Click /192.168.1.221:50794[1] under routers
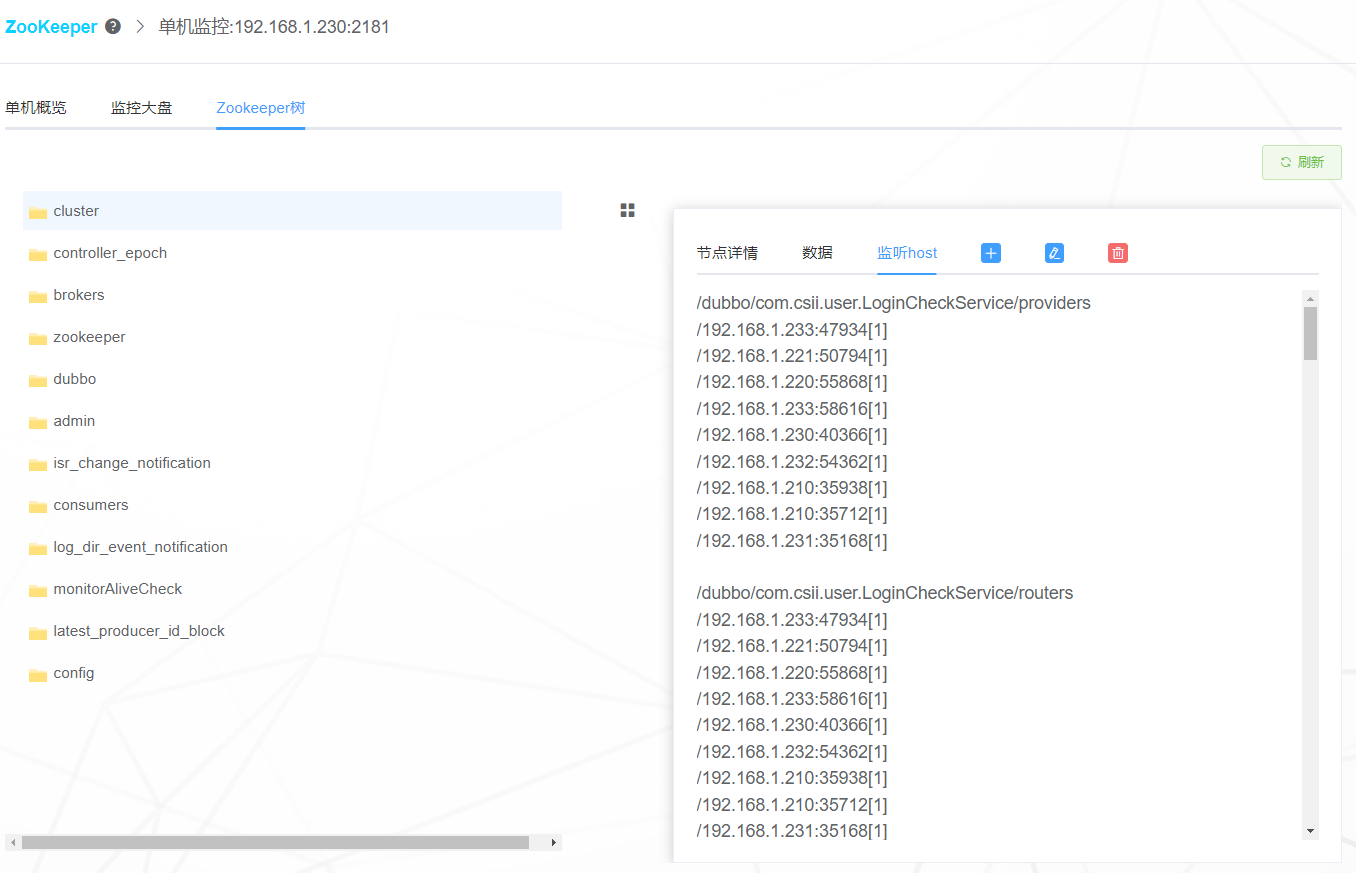Image resolution: width=1356 pixels, height=873 pixels. tap(792, 646)
